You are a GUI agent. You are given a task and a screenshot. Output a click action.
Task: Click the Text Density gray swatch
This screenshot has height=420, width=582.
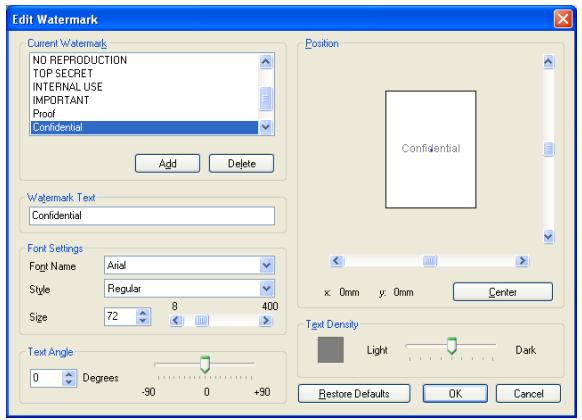(x=331, y=350)
